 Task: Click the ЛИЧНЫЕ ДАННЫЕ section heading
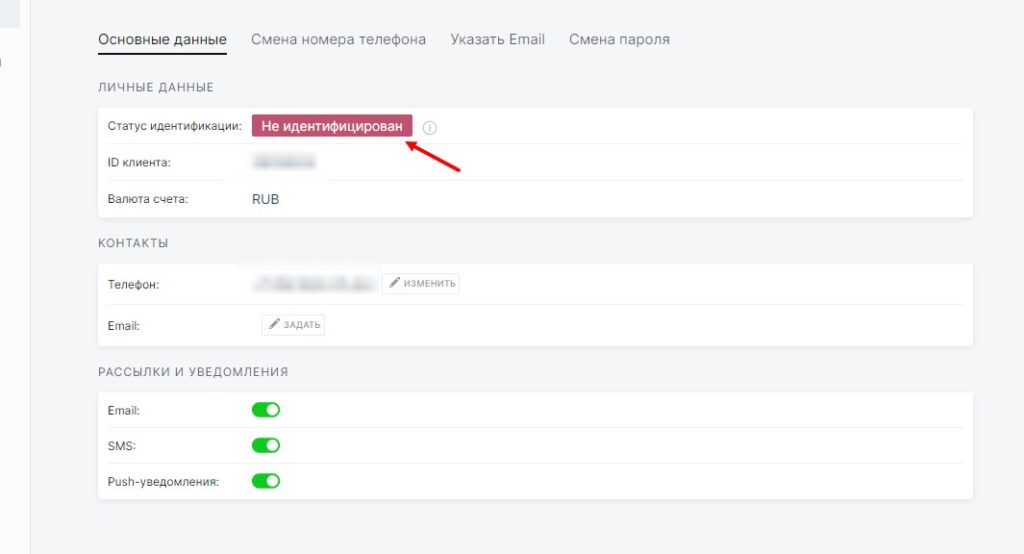tap(155, 87)
